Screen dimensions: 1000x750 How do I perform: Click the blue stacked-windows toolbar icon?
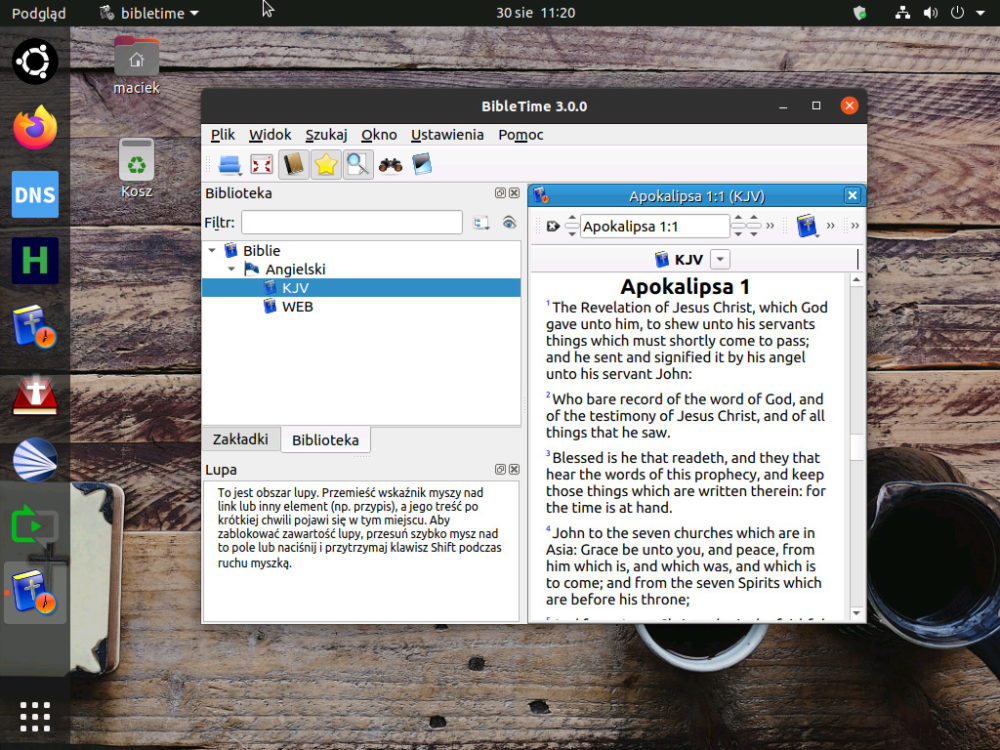point(229,165)
